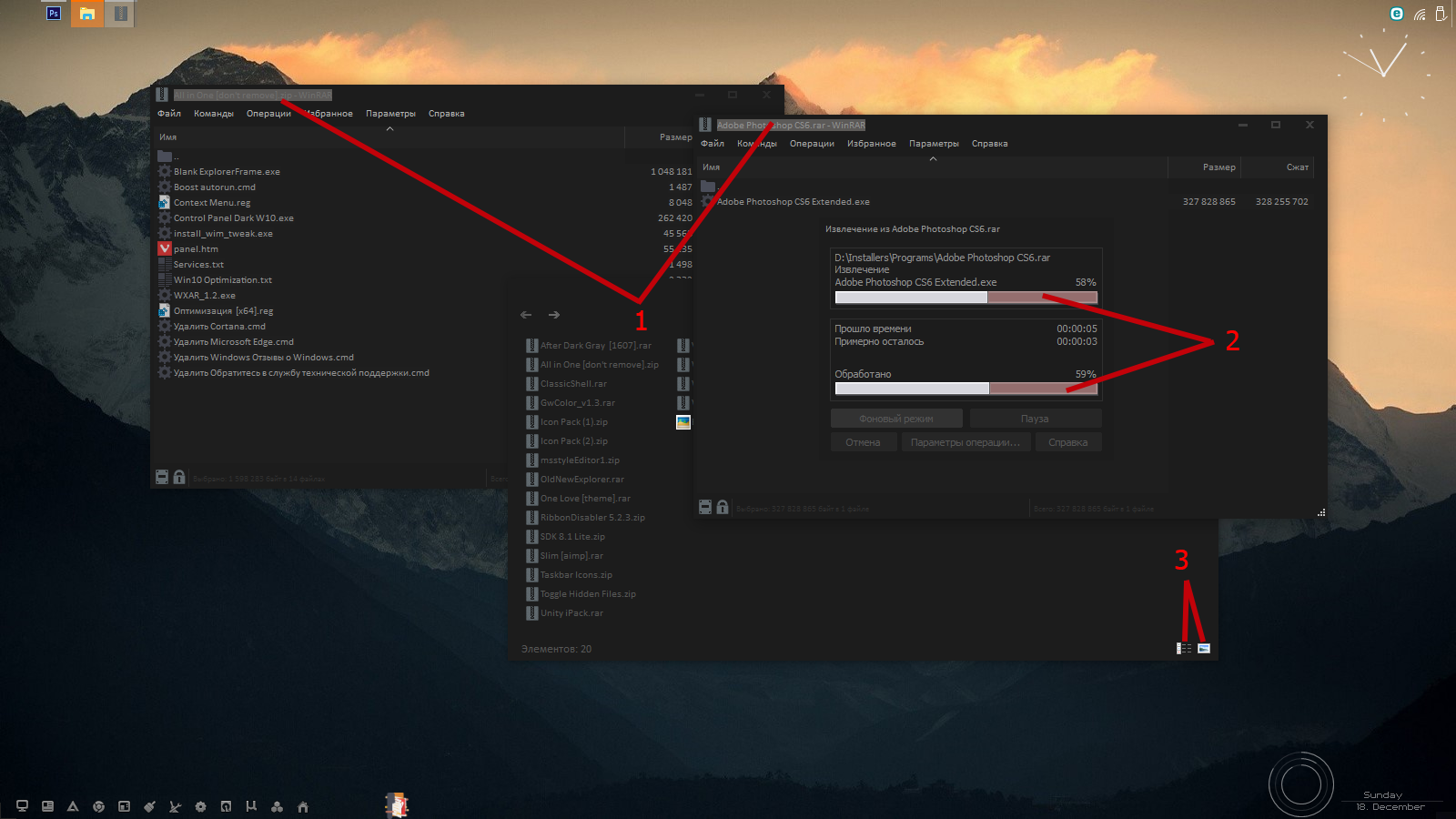The height and width of the screenshot is (819, 1456).
Task: Switch to the WinRAR taskbar button
Action: tap(120, 14)
